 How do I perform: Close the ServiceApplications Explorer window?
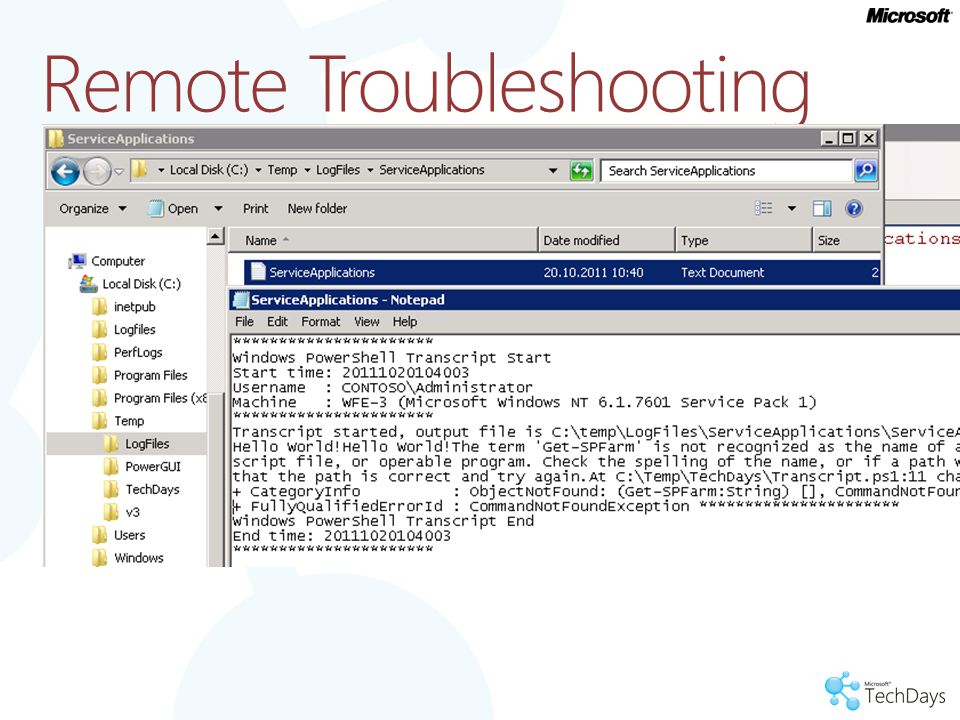(868, 139)
